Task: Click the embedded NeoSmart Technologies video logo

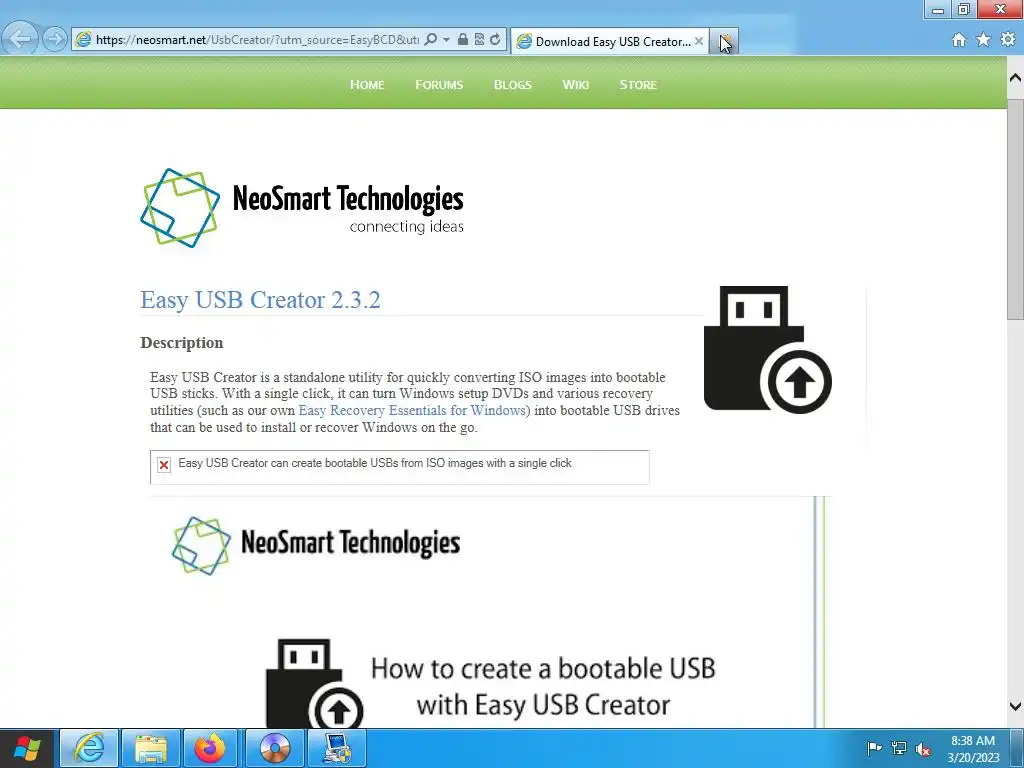Action: 315,545
